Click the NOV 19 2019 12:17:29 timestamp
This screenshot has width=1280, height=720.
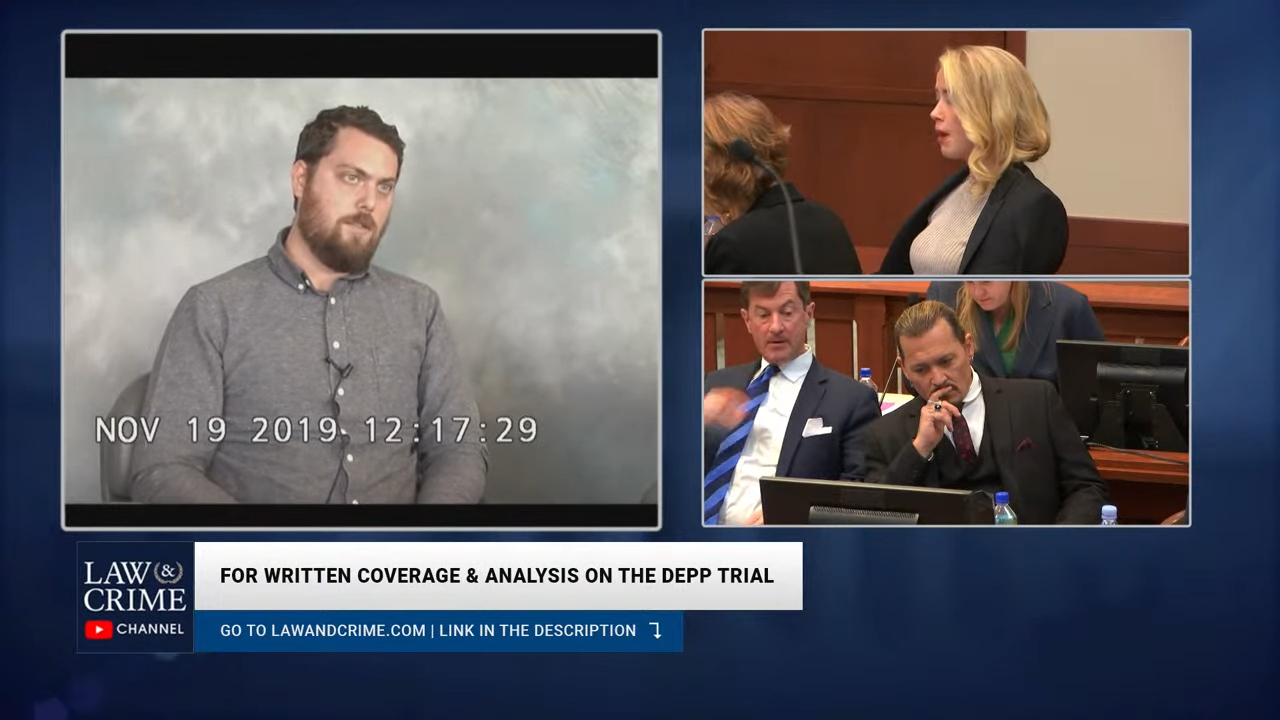[316, 430]
